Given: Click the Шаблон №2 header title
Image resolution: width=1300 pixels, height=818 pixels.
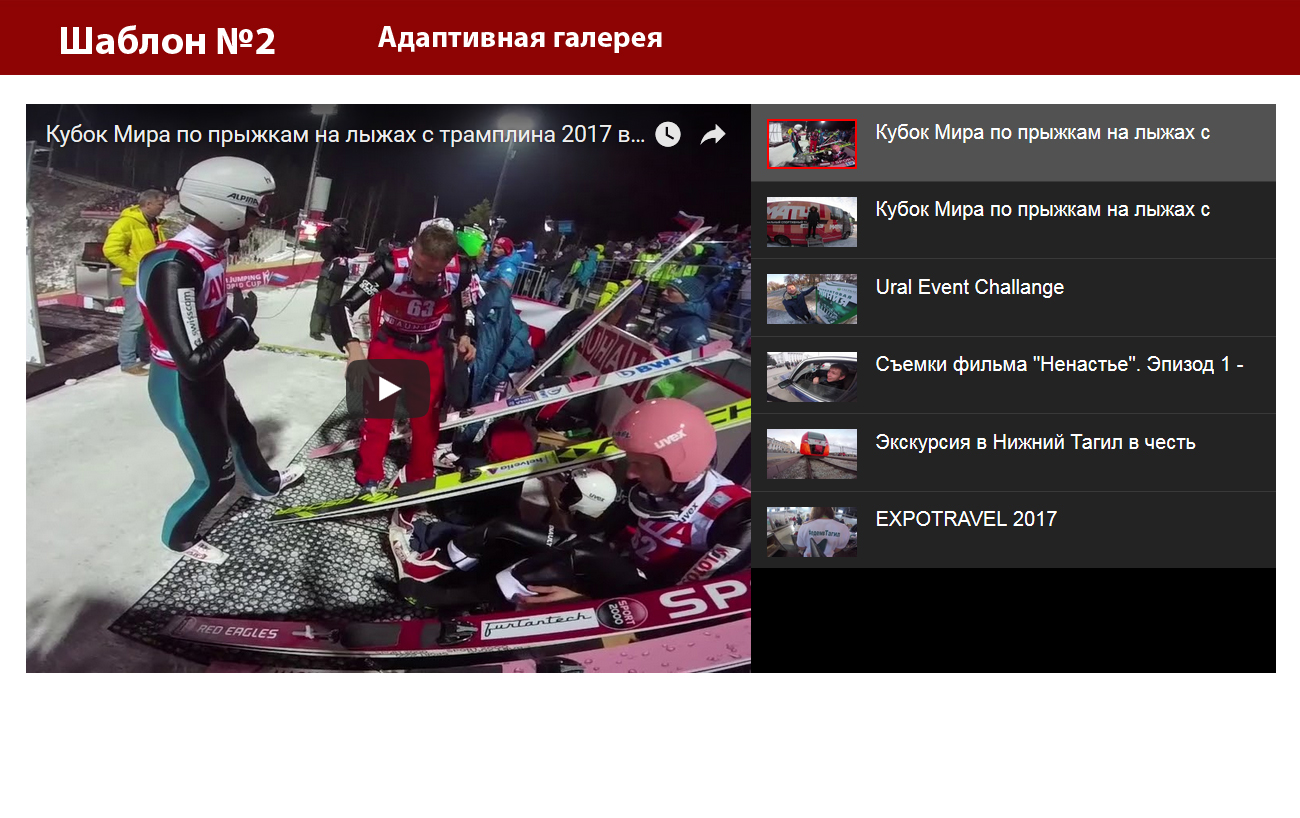Looking at the screenshot, I should point(167,41).
